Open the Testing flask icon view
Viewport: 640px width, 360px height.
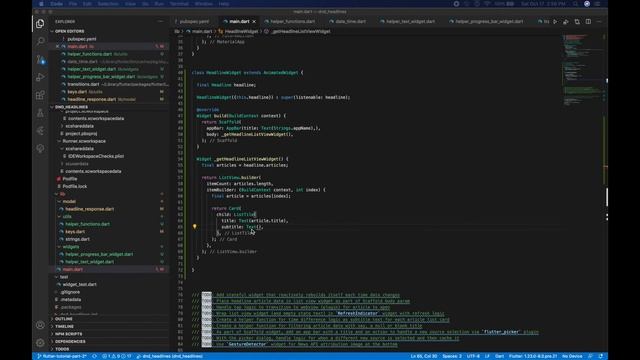[40, 113]
